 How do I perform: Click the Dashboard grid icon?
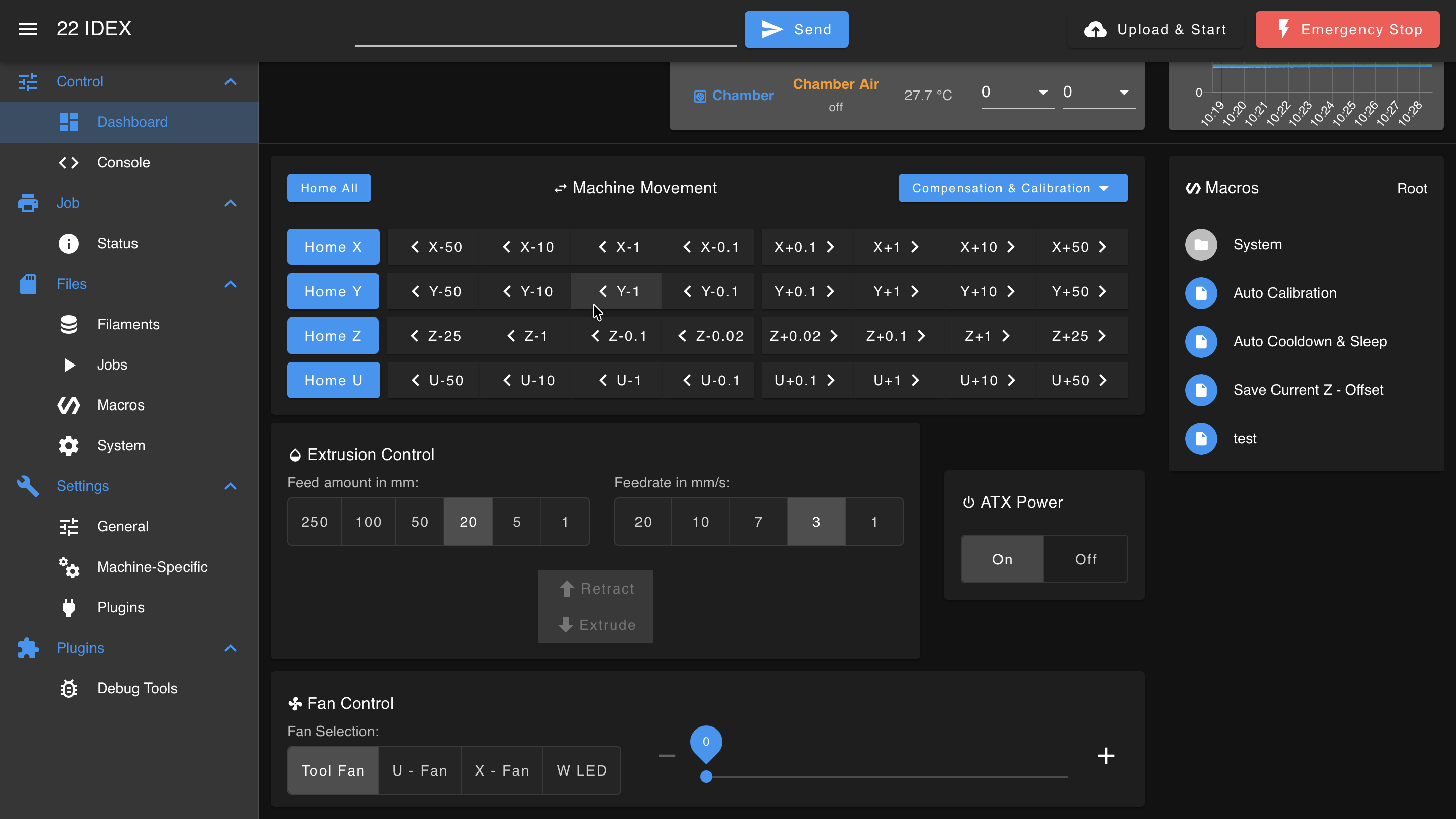[68, 122]
